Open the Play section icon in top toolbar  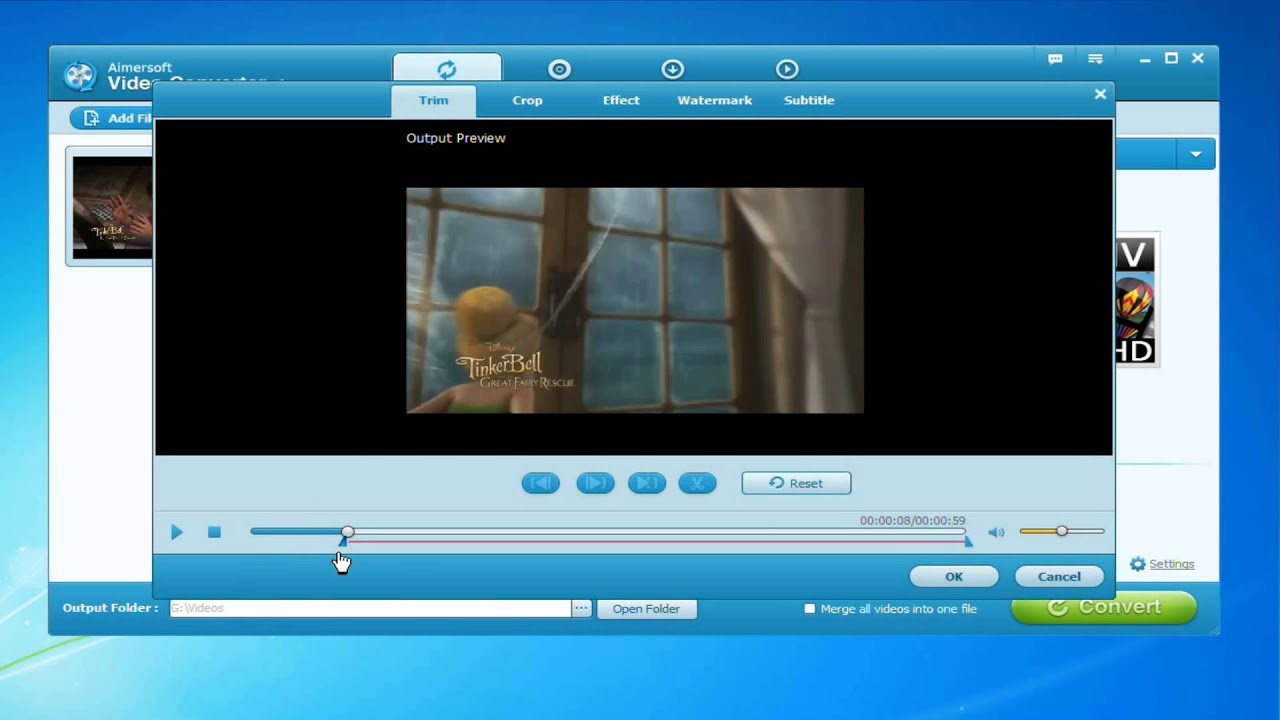pos(787,69)
